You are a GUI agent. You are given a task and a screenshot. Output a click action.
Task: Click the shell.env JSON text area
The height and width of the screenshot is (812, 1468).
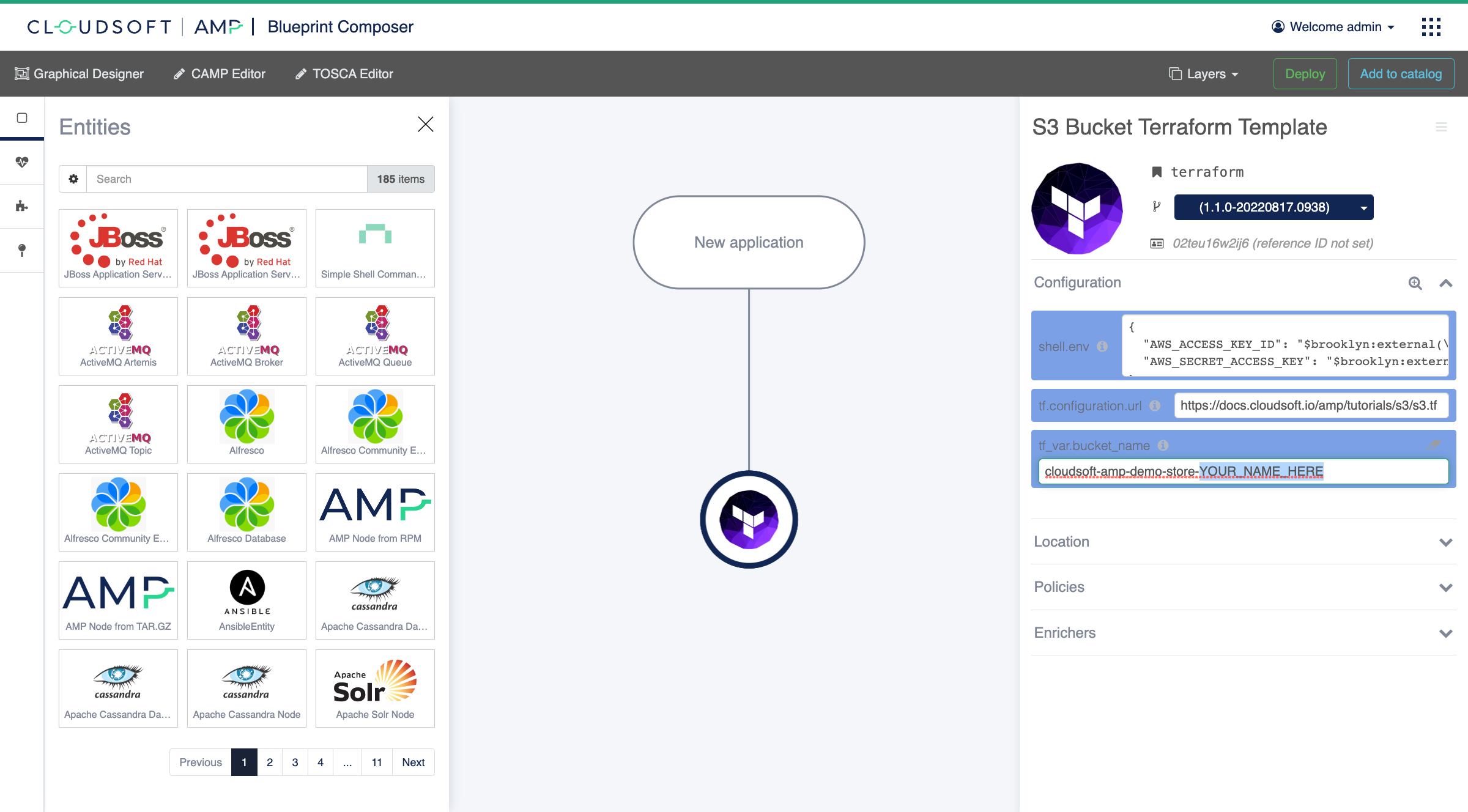[1285, 345]
